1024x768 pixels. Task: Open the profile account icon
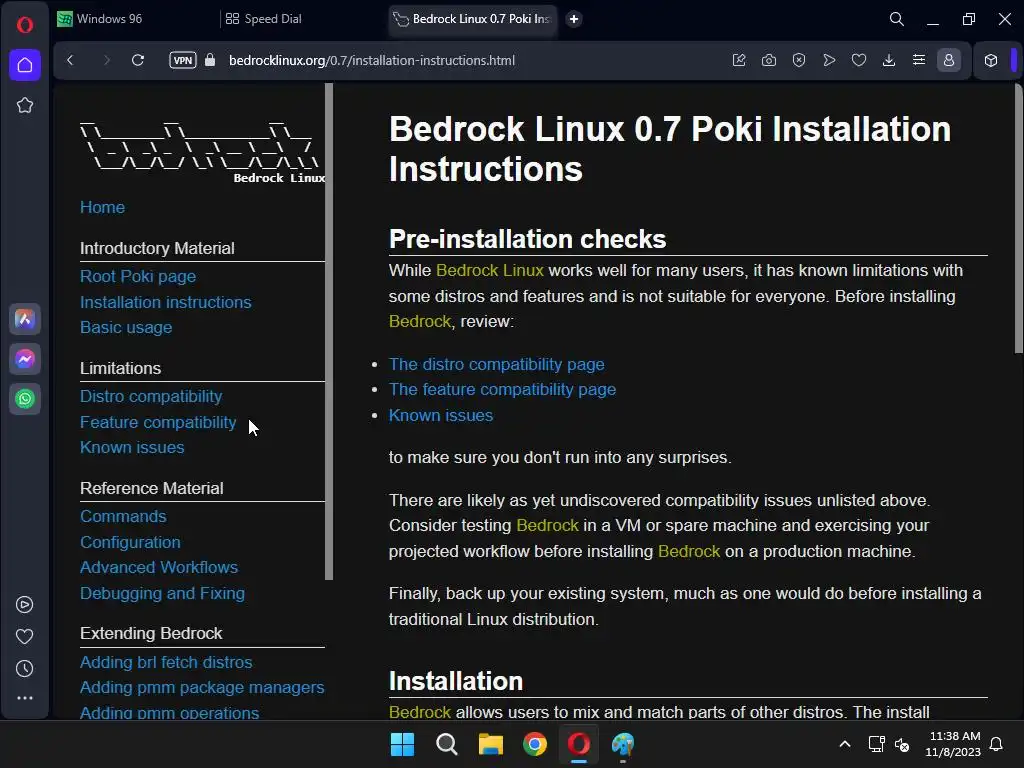click(x=949, y=60)
